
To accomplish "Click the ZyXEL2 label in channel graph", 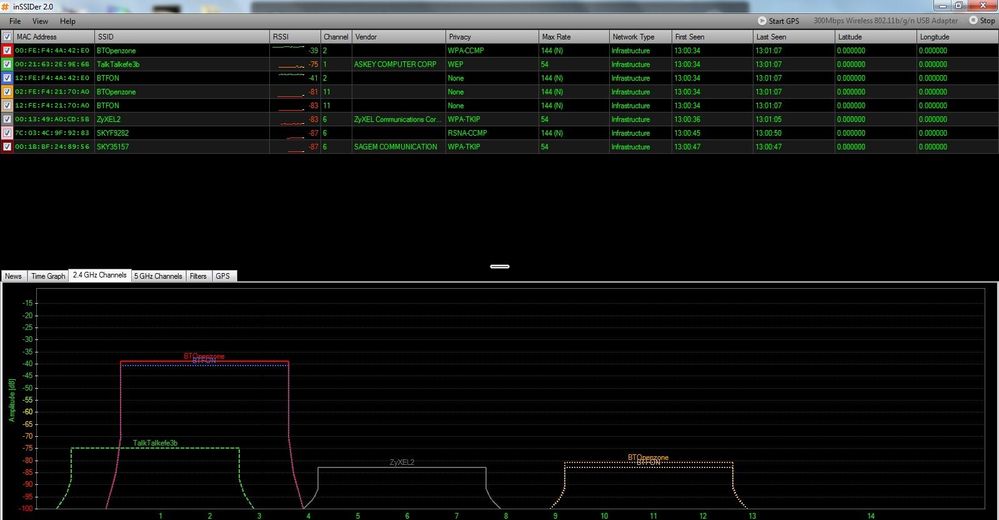I will 402,462.
